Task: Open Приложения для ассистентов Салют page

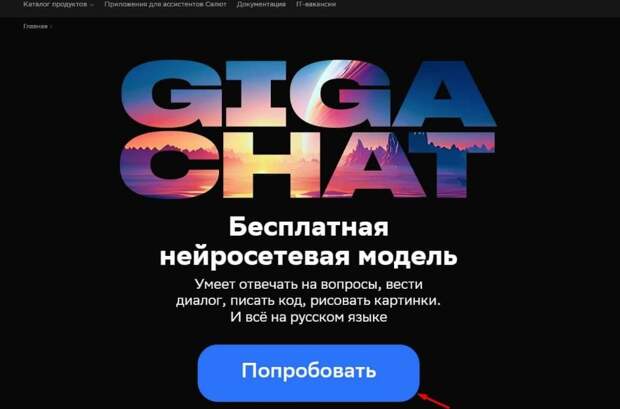Action: coord(165,4)
